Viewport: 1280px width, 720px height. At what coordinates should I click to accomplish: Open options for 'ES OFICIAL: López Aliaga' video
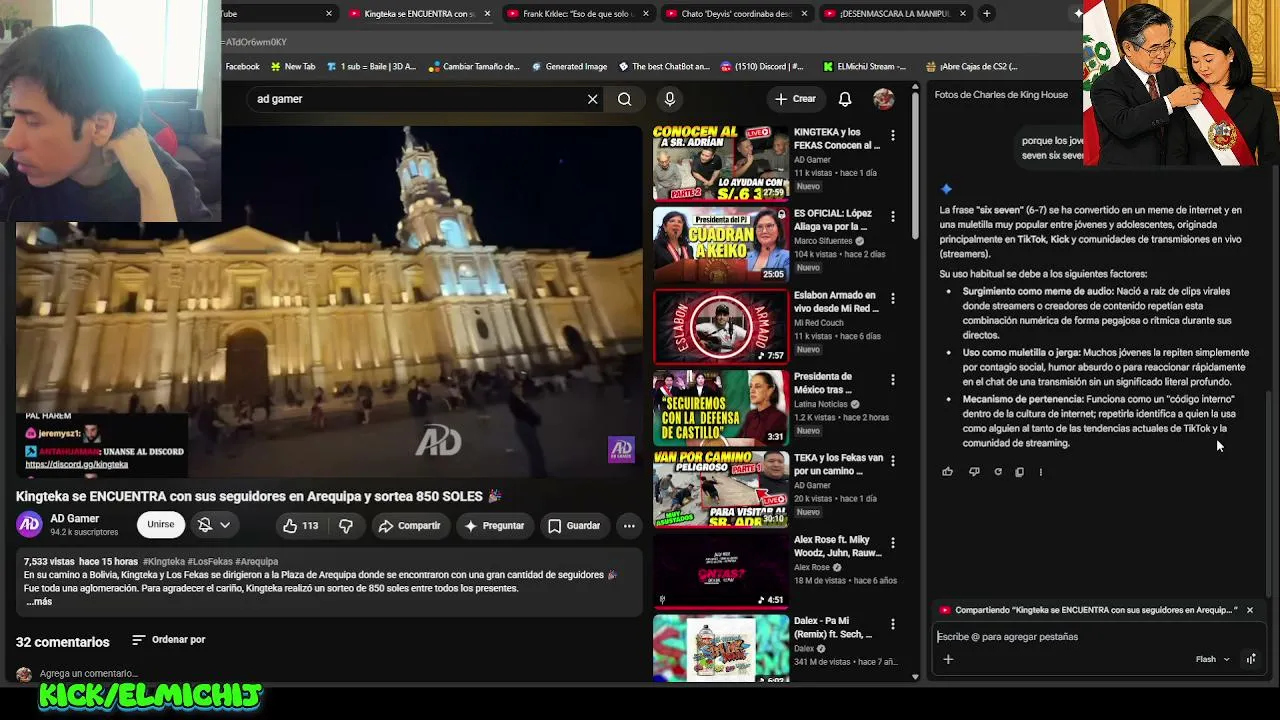[893, 216]
